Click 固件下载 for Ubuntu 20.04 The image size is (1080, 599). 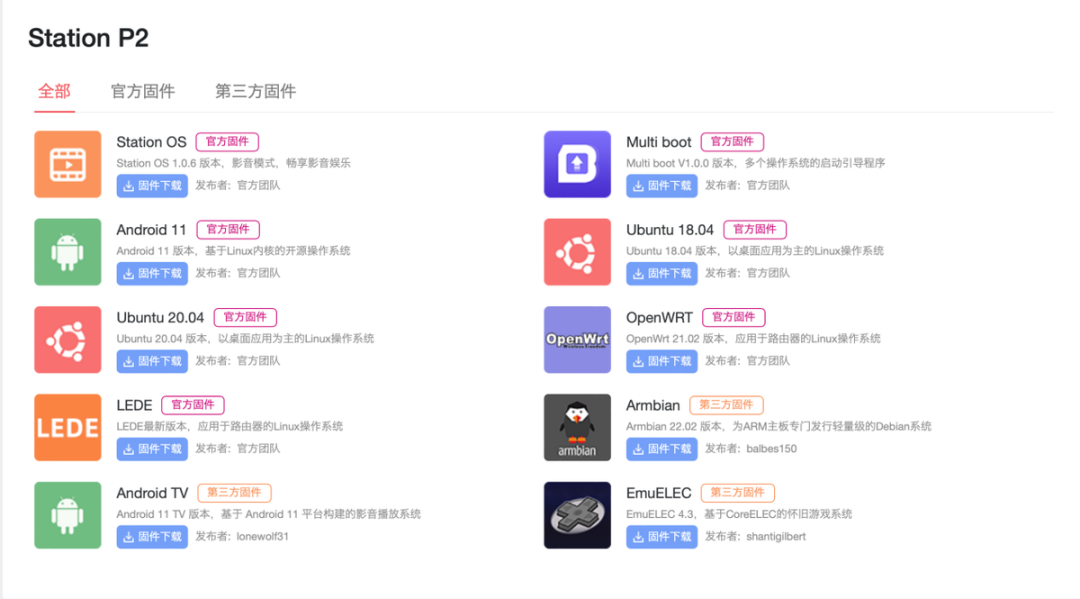pos(151,361)
